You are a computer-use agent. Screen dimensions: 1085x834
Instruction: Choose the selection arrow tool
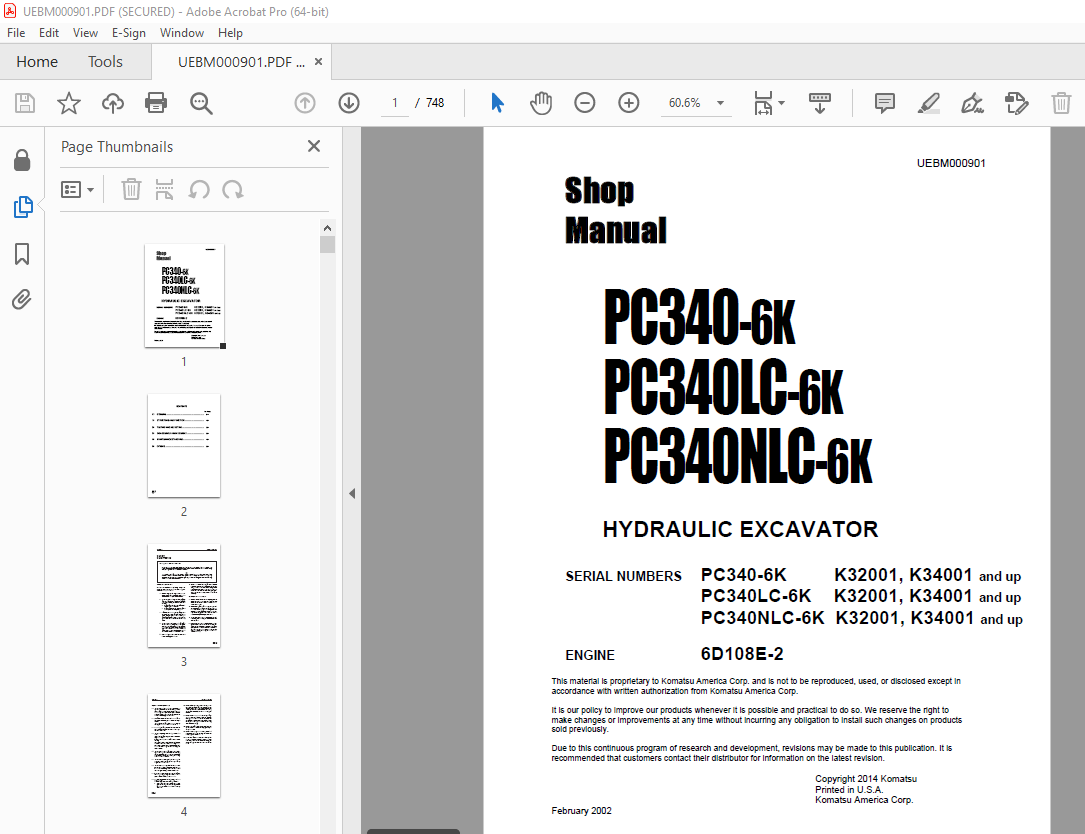(x=497, y=103)
